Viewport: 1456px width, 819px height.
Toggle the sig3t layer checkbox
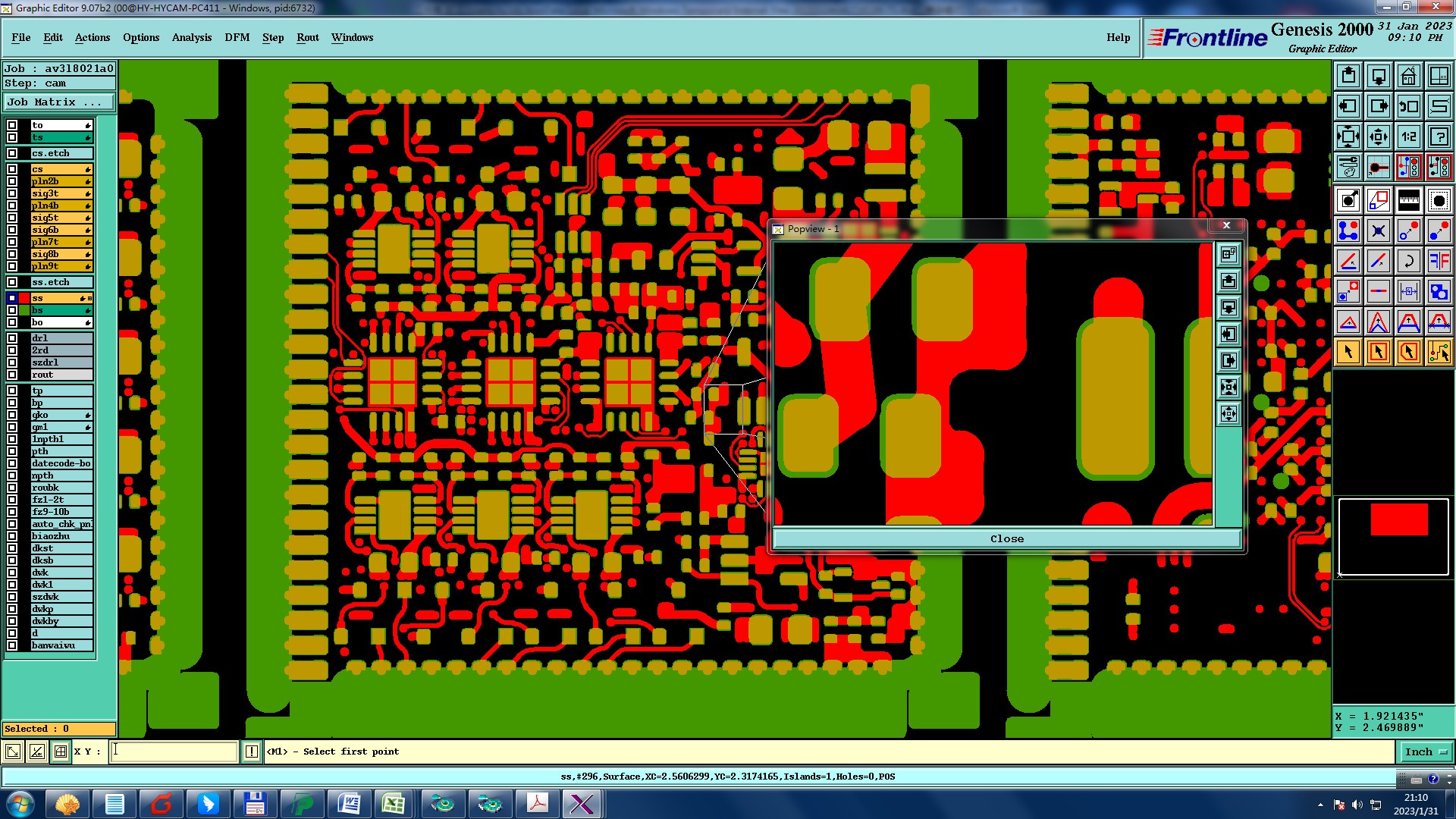12,193
